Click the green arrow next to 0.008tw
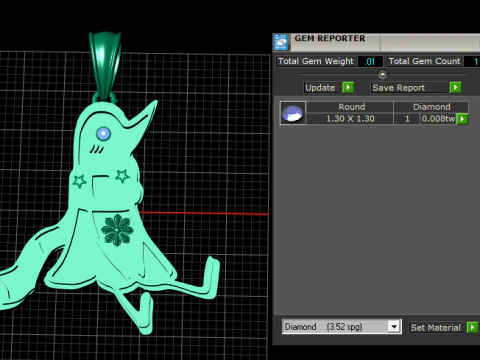Viewport: 480px width, 360px height. [462, 119]
